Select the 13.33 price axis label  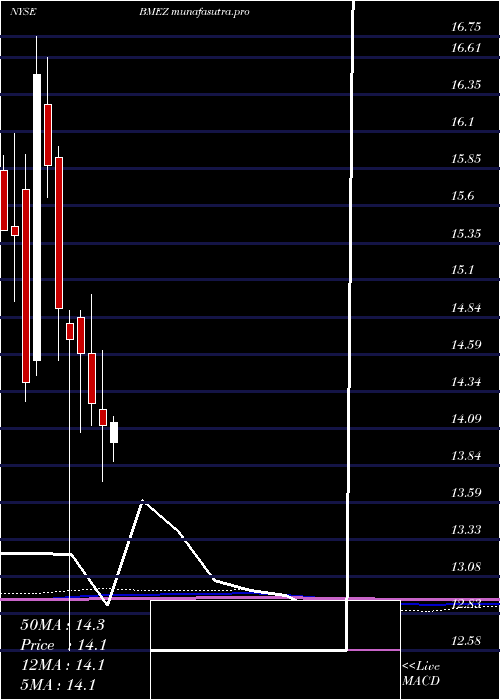point(466,530)
